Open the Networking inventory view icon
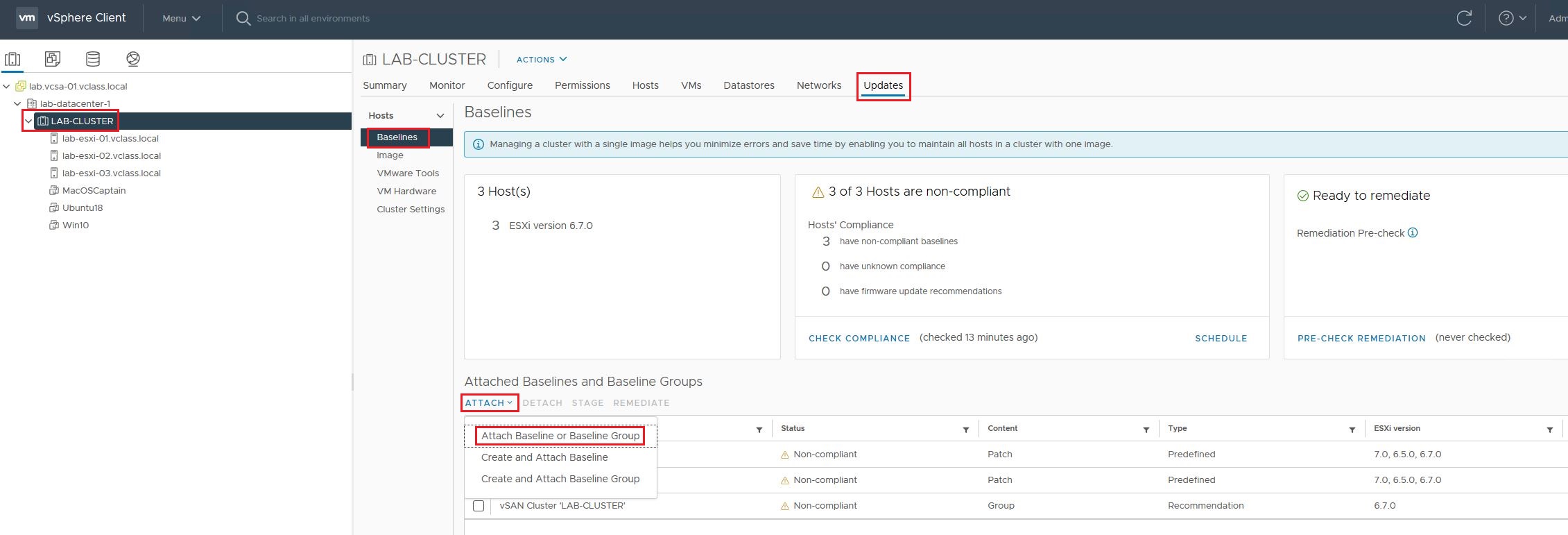The width and height of the screenshot is (1568, 535). 133,59
